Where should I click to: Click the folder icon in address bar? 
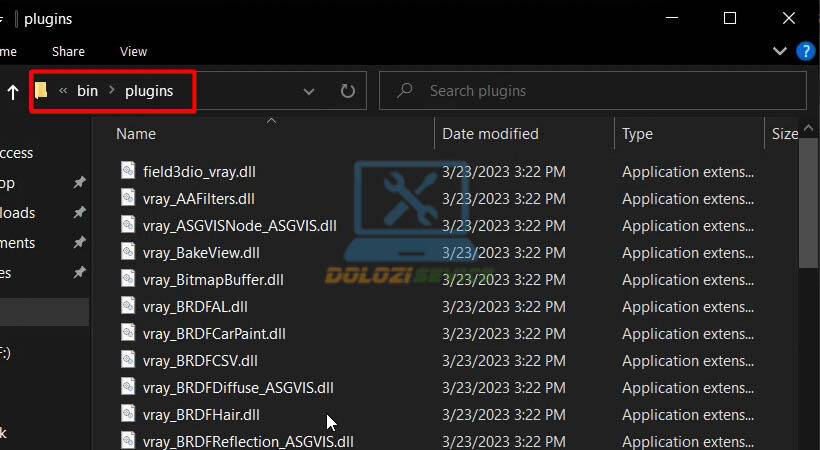coord(41,91)
